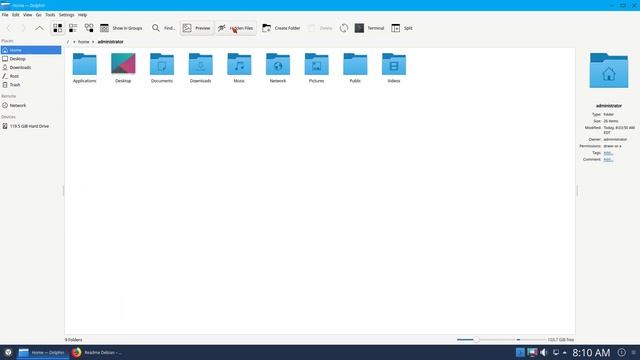Screen dimensions: 640x360
Task: Switch to Icons view mode
Action: click(x=58, y=28)
